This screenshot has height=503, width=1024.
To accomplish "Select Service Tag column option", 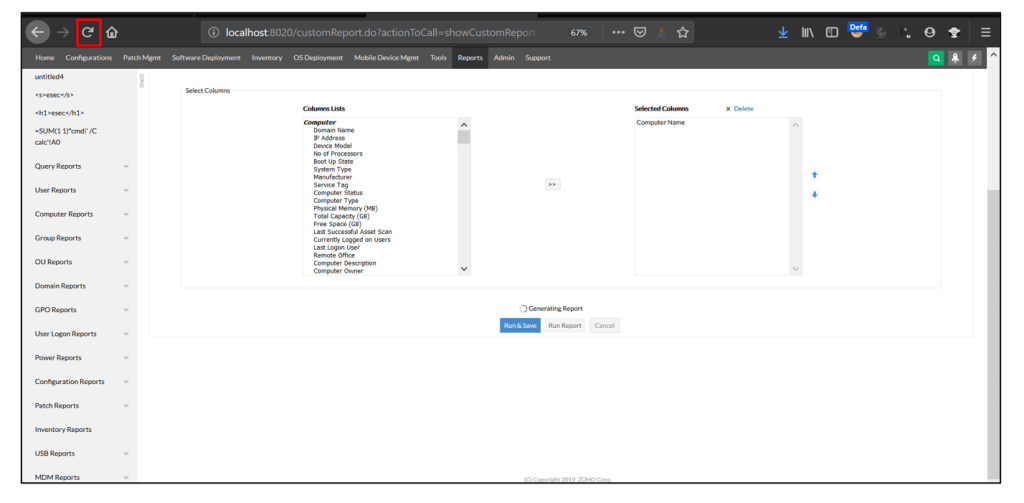I will [x=330, y=186].
